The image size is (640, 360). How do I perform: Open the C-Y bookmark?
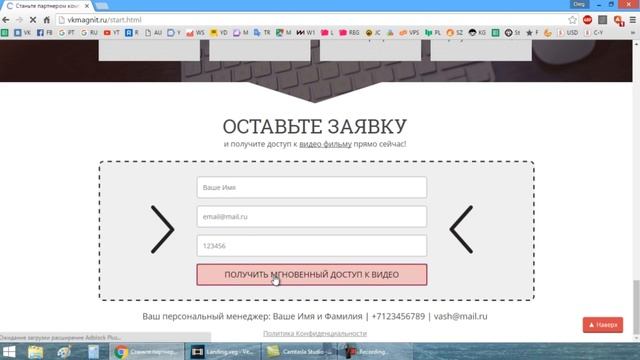coord(594,33)
